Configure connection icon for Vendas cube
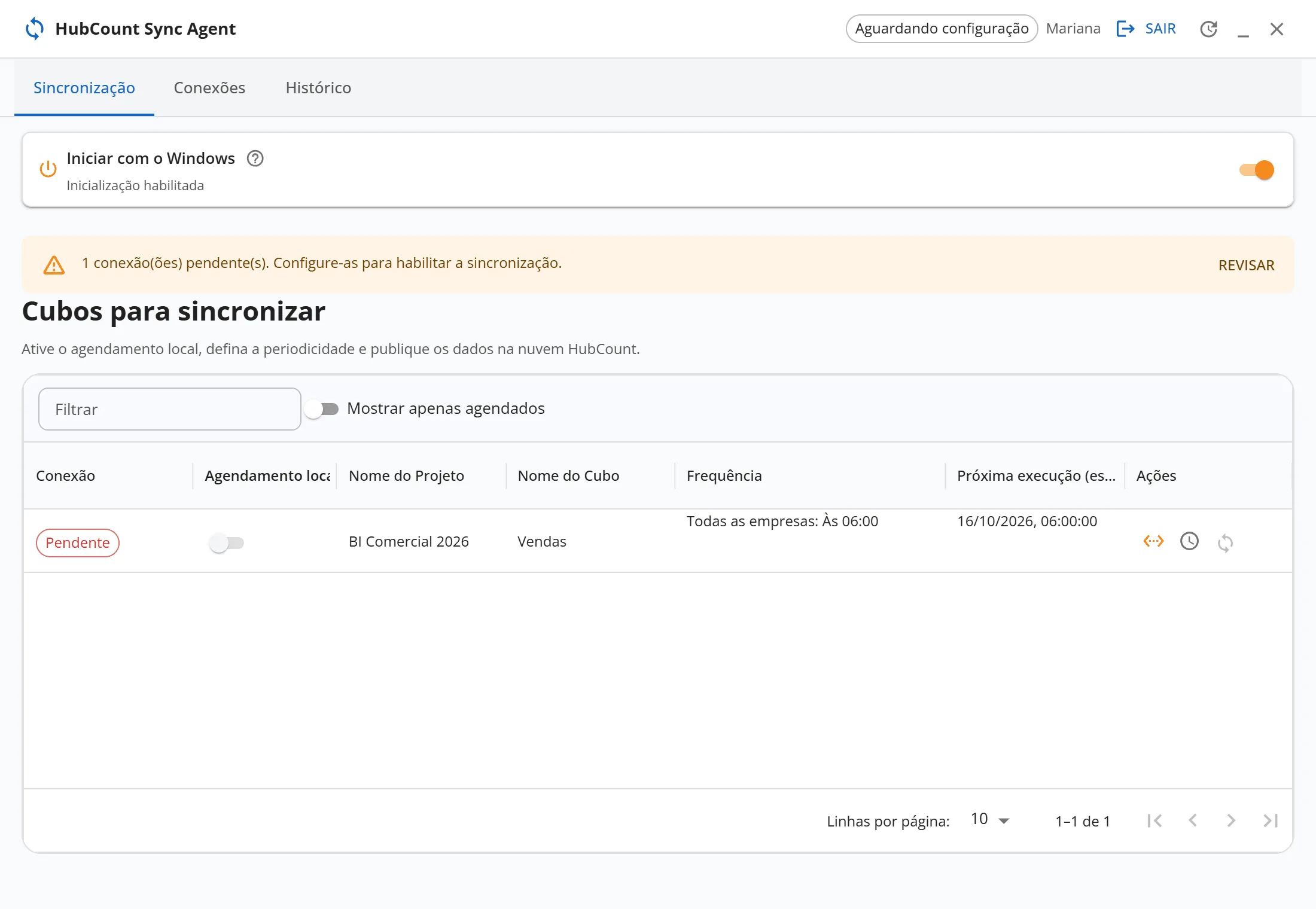The width and height of the screenshot is (1316, 909). pyautogui.click(x=1153, y=541)
